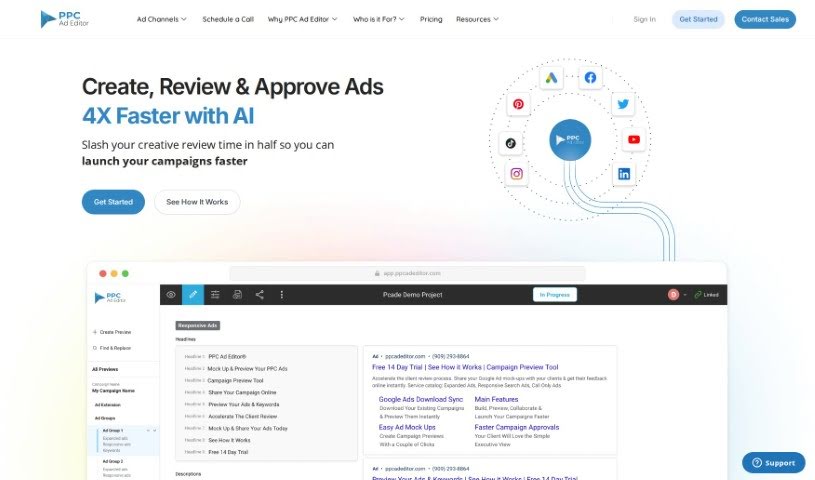Click the hero Get Started button
815x480 pixels.
pos(113,202)
